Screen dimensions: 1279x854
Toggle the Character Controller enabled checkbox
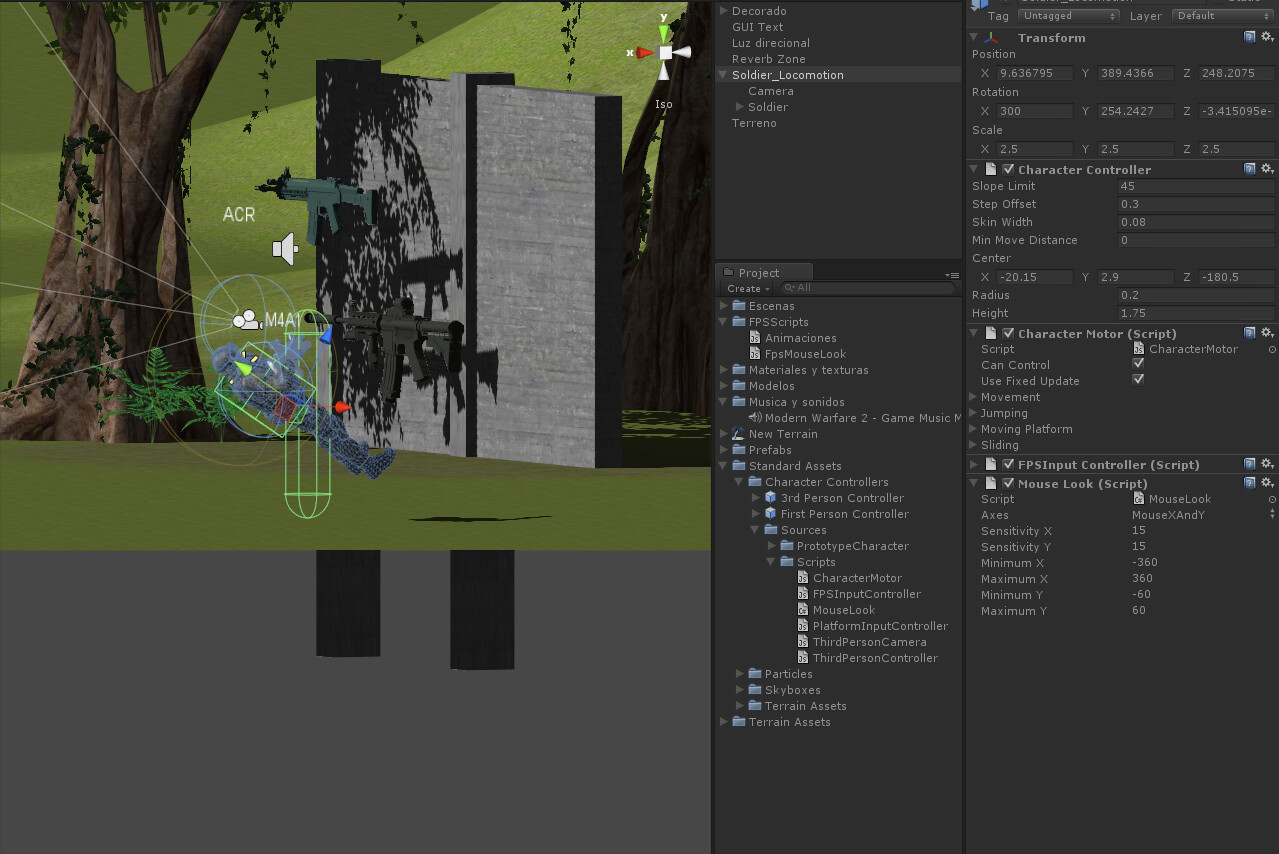(x=1008, y=169)
